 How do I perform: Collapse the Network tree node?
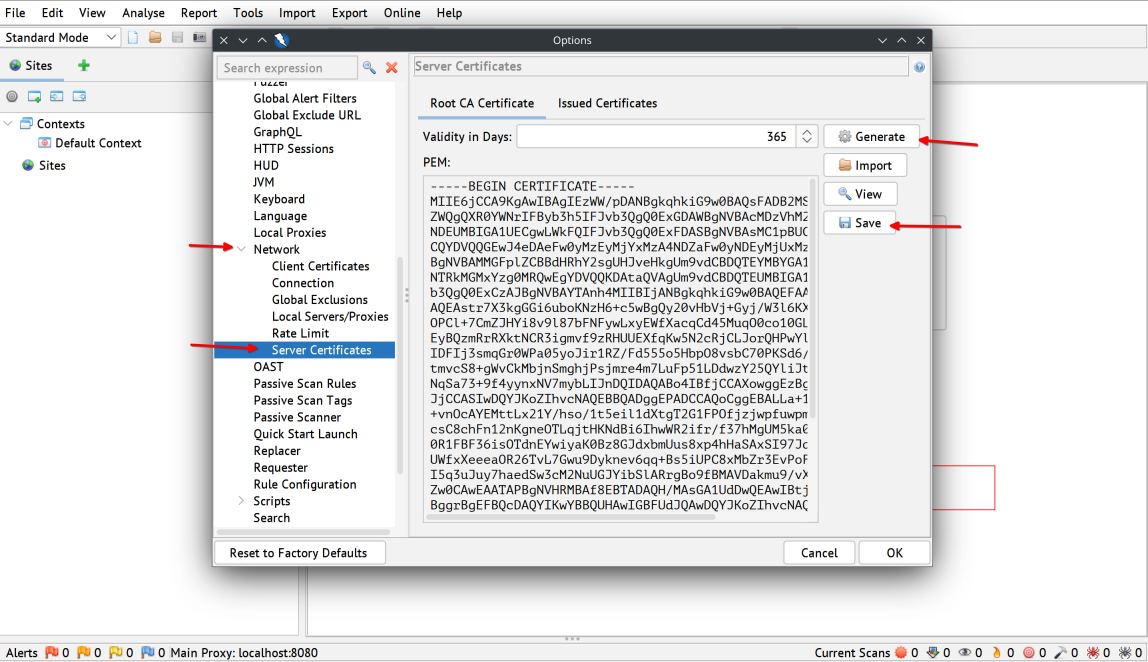tap(241, 249)
